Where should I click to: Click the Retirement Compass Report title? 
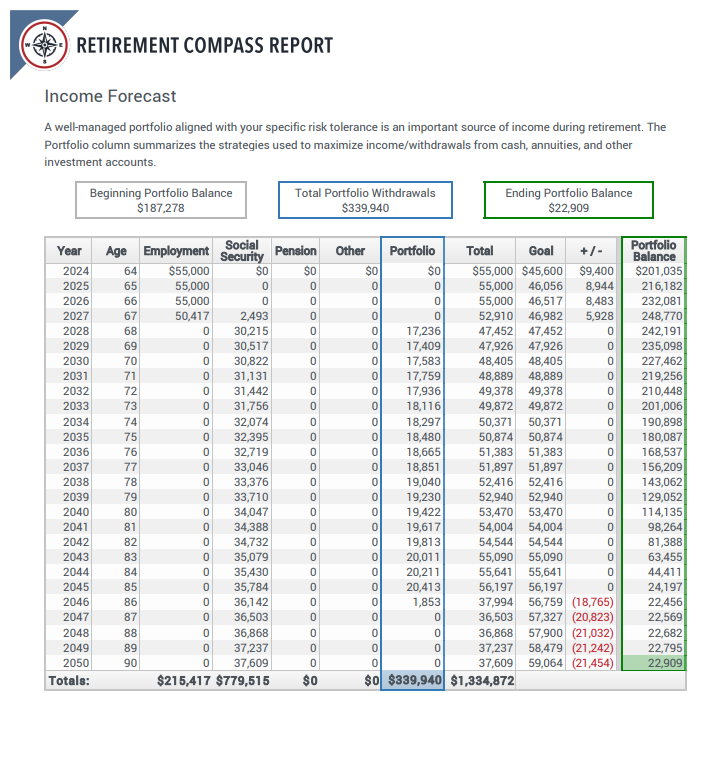pyautogui.click(x=204, y=45)
